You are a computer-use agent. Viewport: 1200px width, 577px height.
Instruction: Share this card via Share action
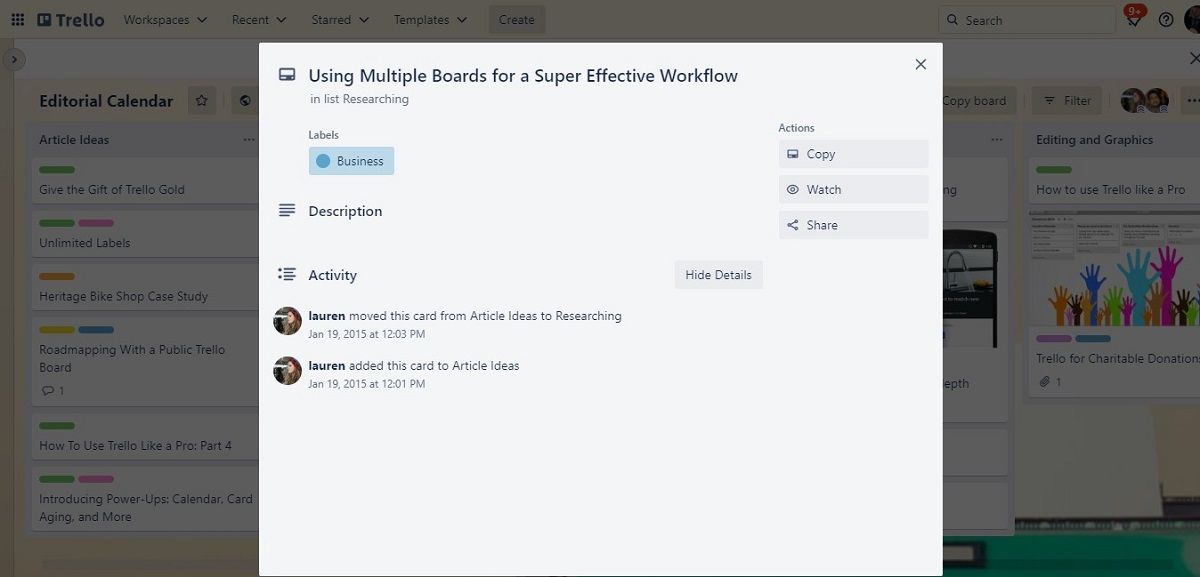tap(853, 225)
